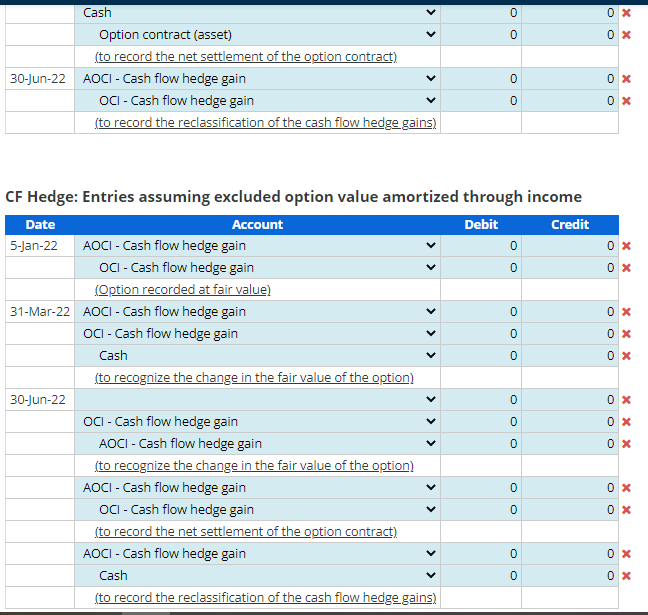
Task: Click Credit field of last Cash row, lower table
Action: (570, 576)
